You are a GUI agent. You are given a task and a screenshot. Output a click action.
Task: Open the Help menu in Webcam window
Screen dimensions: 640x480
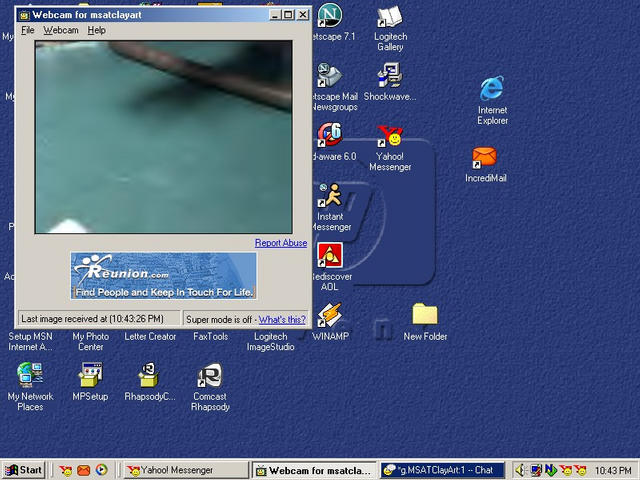pos(96,30)
